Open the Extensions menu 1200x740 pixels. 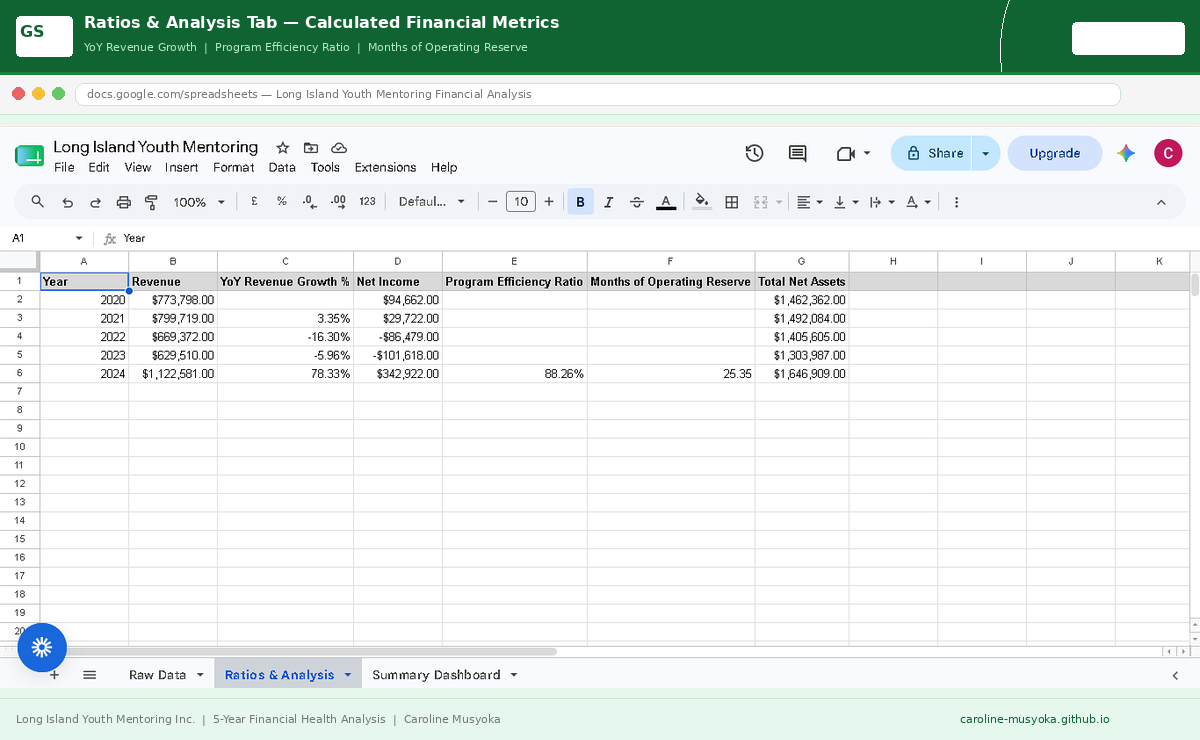click(385, 167)
